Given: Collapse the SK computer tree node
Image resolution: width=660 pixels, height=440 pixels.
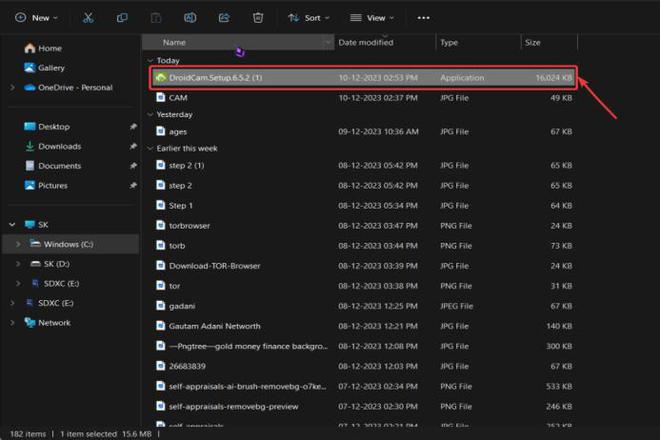Looking at the screenshot, I should (x=12, y=225).
